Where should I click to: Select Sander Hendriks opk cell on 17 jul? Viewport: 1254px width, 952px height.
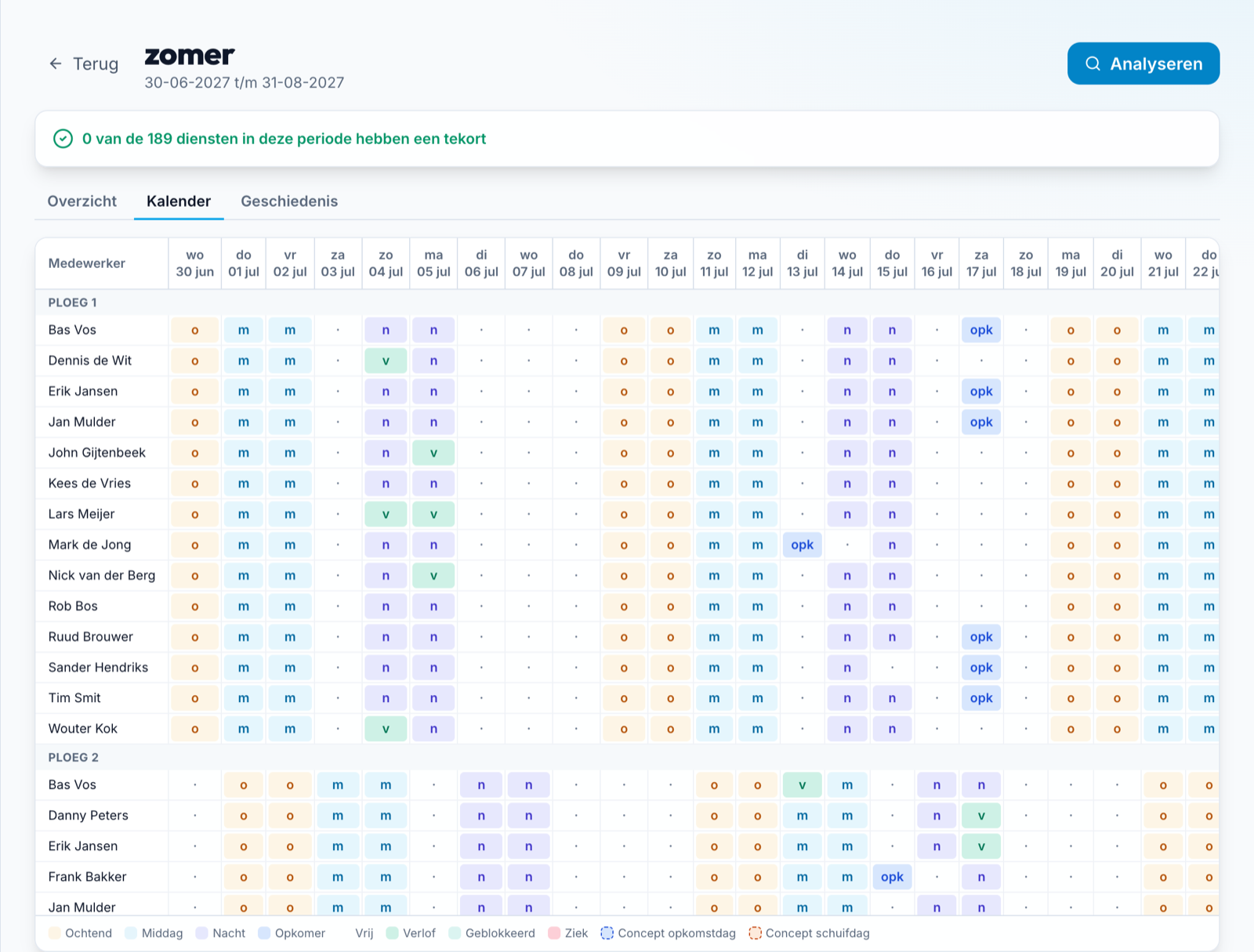click(981, 668)
